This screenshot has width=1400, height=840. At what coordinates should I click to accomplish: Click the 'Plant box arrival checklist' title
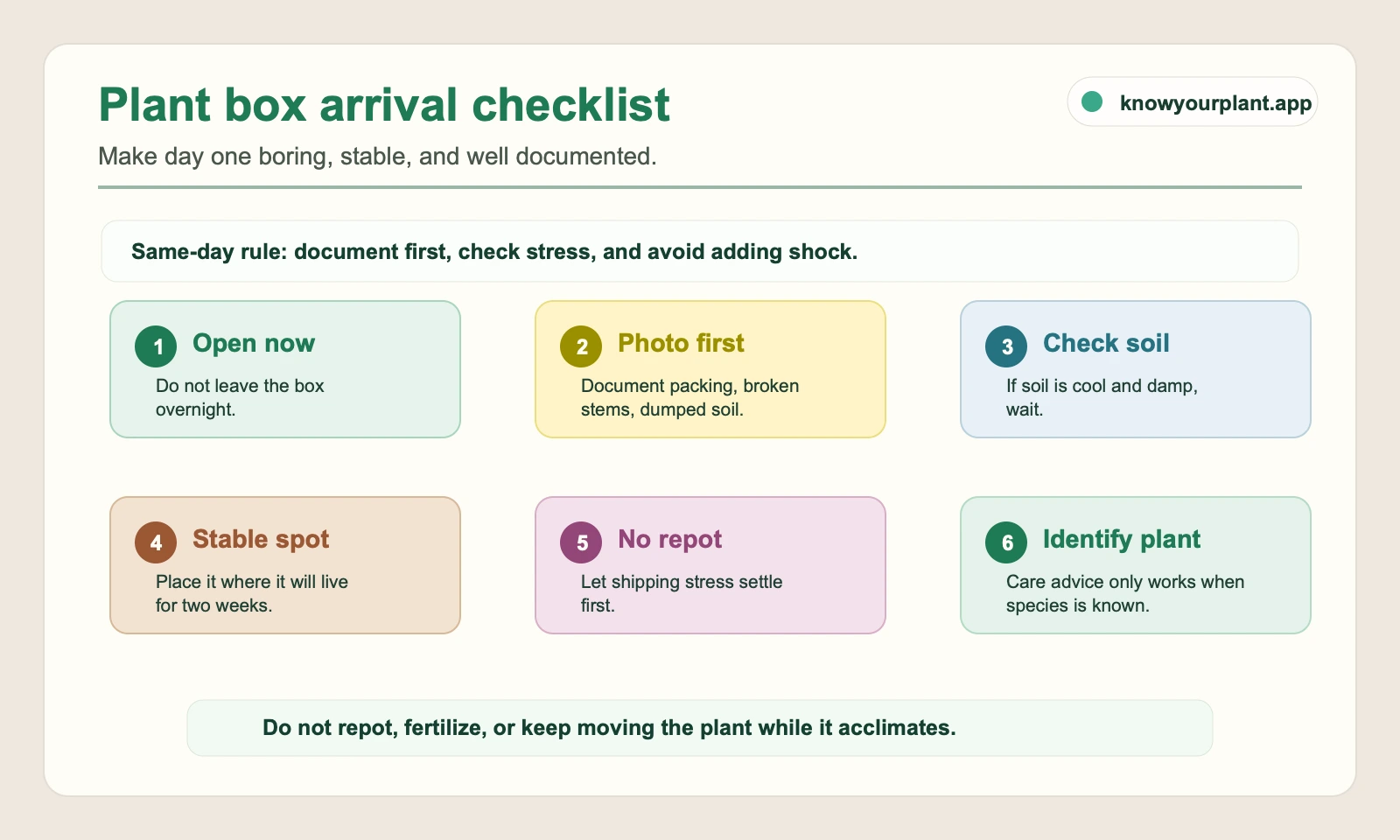[384, 105]
